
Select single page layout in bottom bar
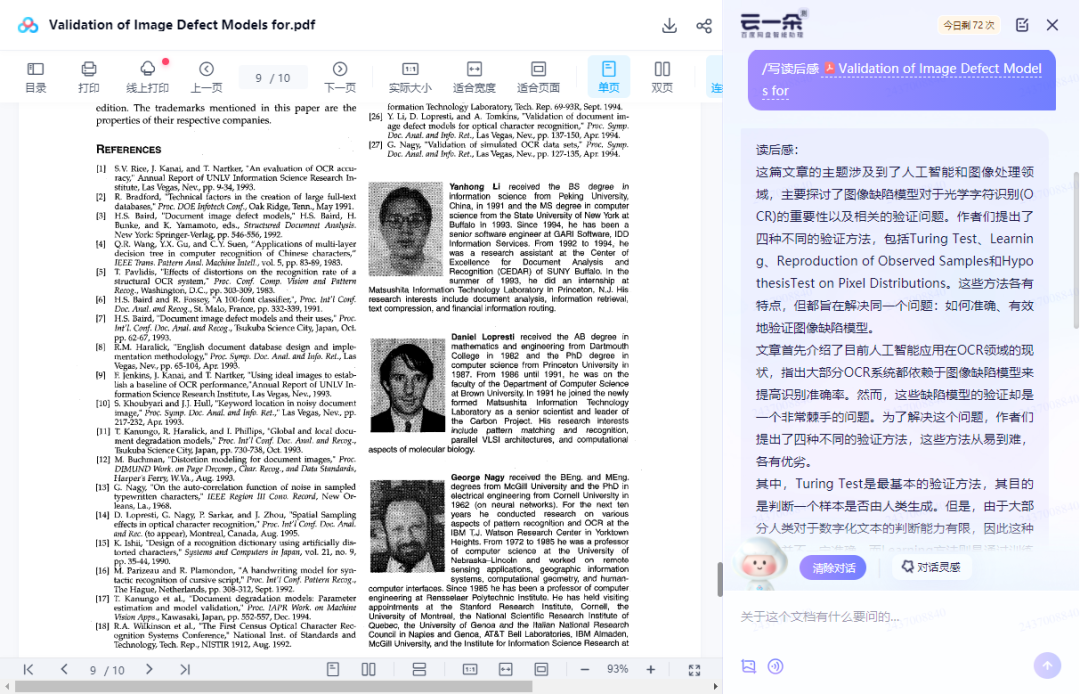click(333, 669)
